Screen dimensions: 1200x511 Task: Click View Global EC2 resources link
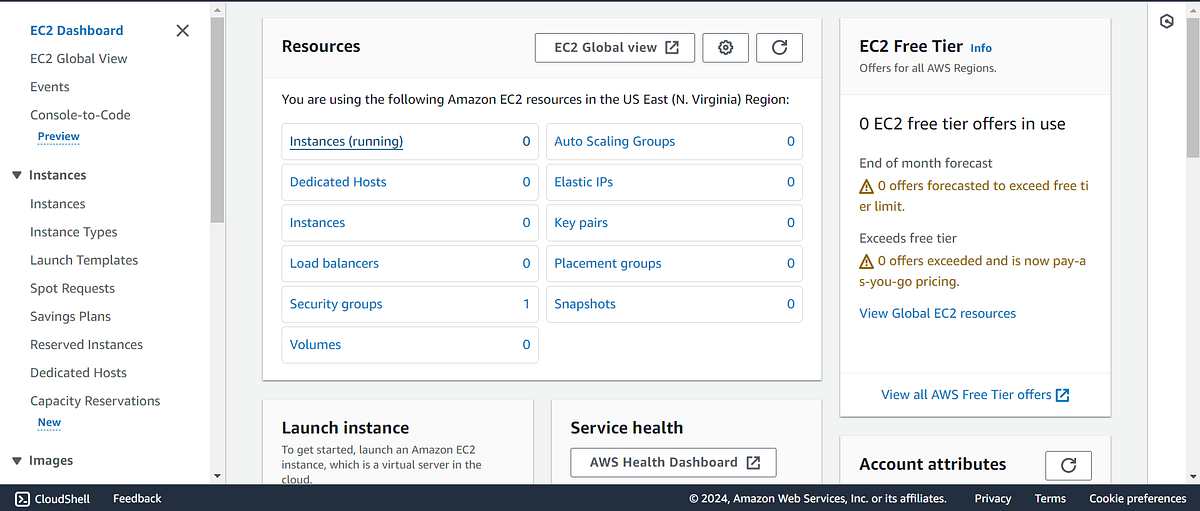(937, 313)
